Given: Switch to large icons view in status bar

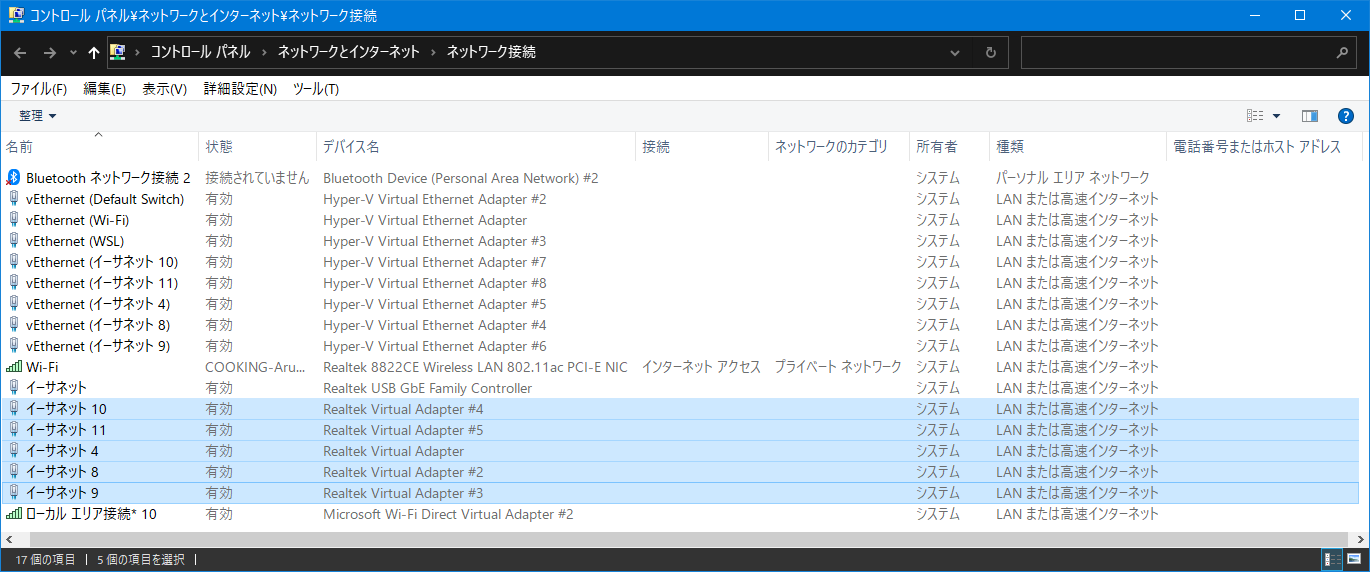Looking at the screenshot, I should 1354,559.
